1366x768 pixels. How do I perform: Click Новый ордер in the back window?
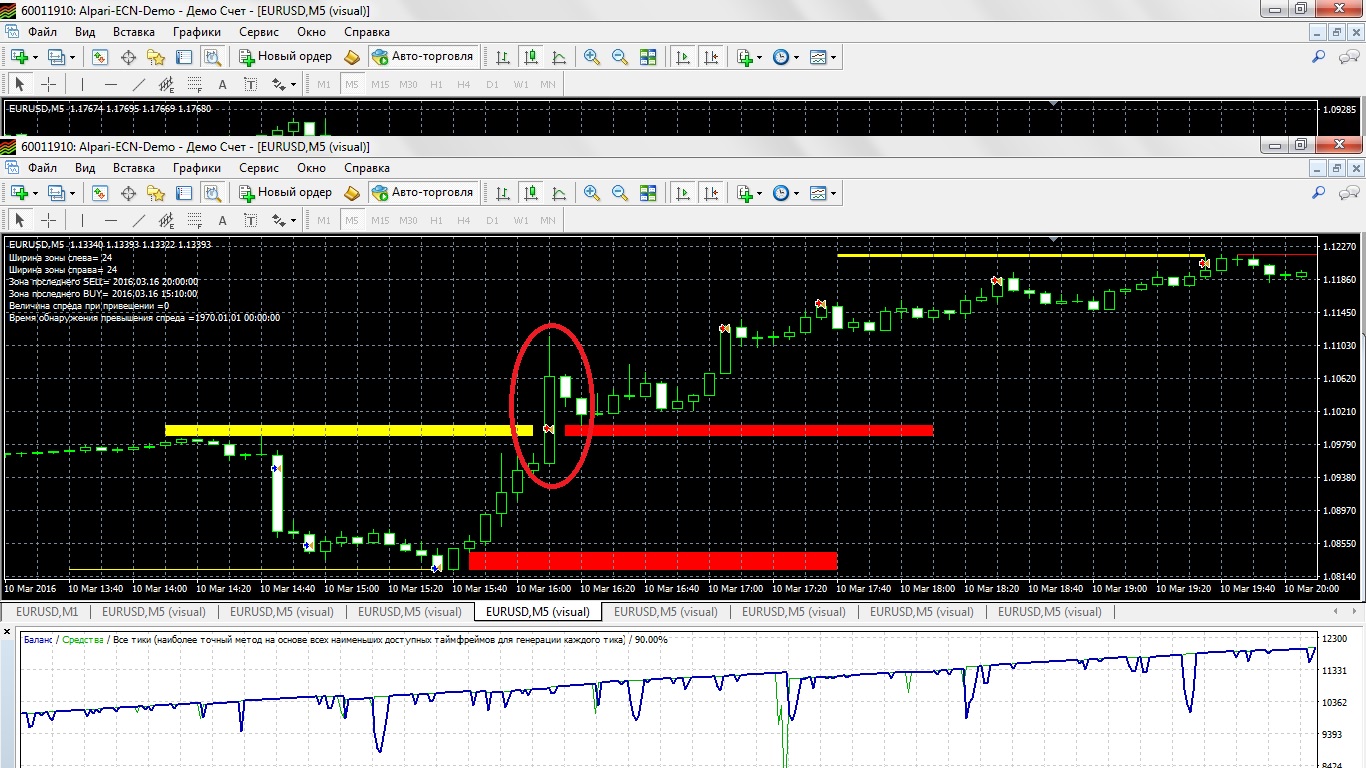(x=285, y=57)
